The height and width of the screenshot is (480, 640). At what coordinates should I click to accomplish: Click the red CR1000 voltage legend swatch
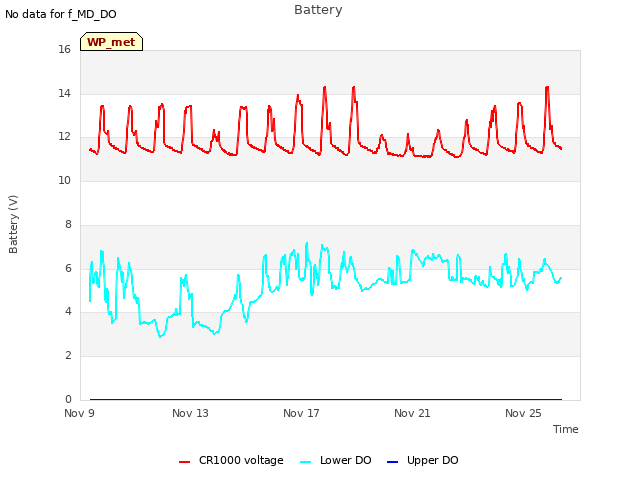tap(184, 462)
